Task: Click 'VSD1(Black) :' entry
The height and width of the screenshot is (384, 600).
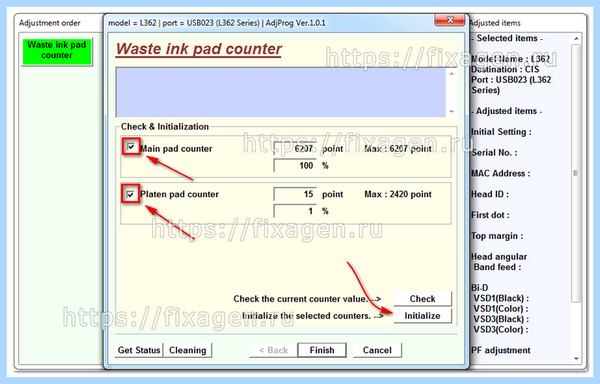Action: coord(501,298)
